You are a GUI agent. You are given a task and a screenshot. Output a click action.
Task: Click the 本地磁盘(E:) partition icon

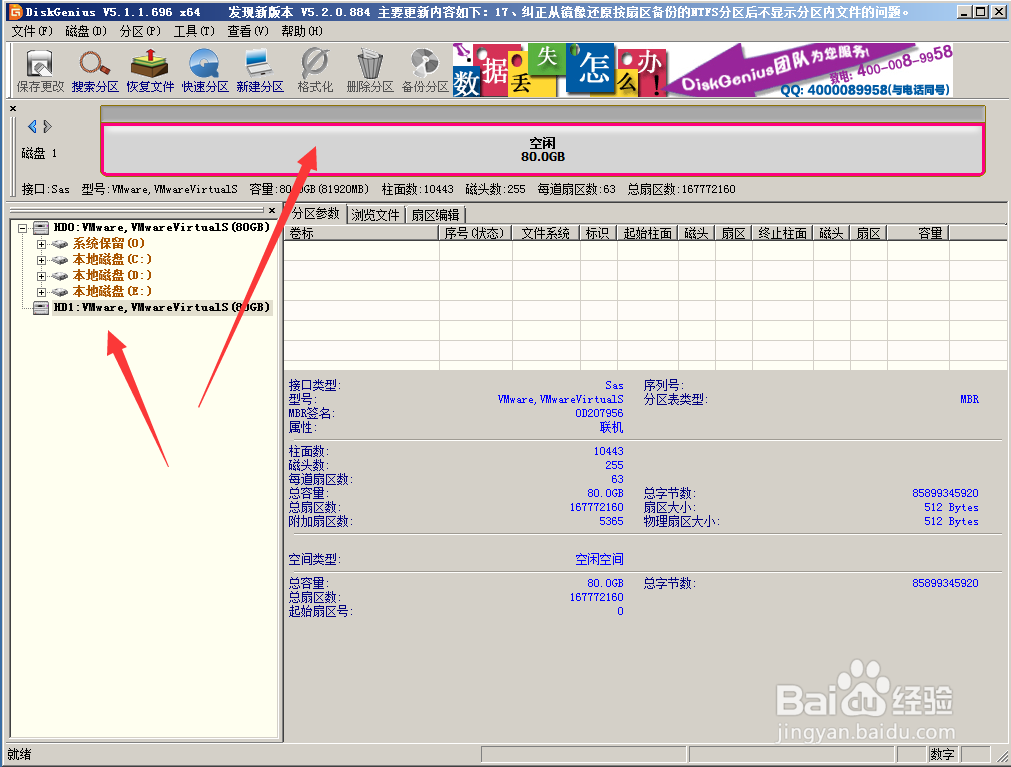click(x=60, y=292)
